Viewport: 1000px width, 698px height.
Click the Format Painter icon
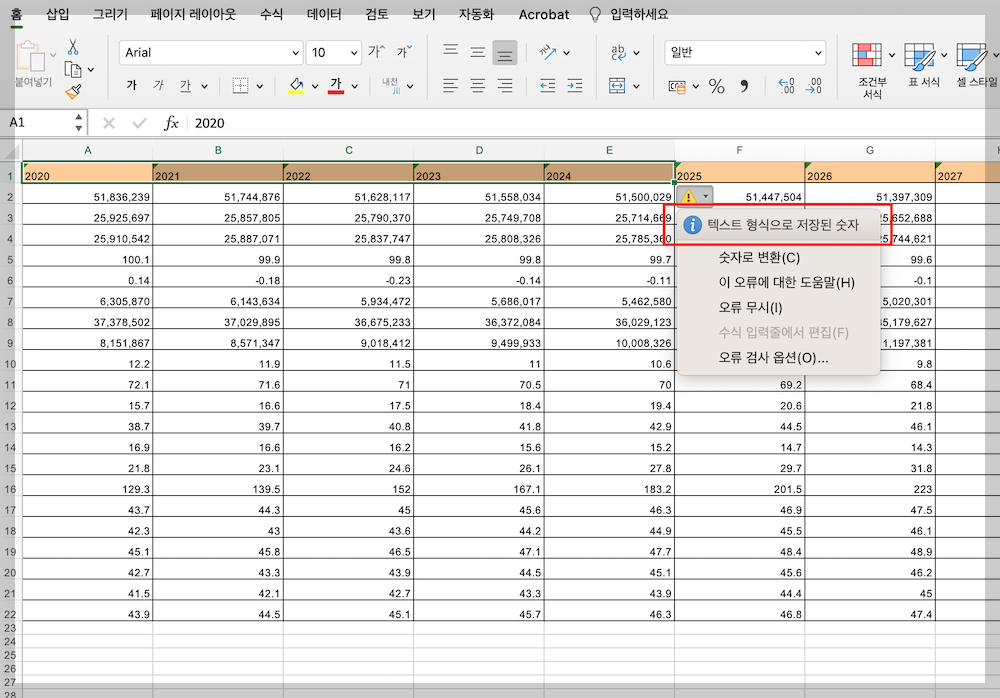pyautogui.click(x=72, y=93)
